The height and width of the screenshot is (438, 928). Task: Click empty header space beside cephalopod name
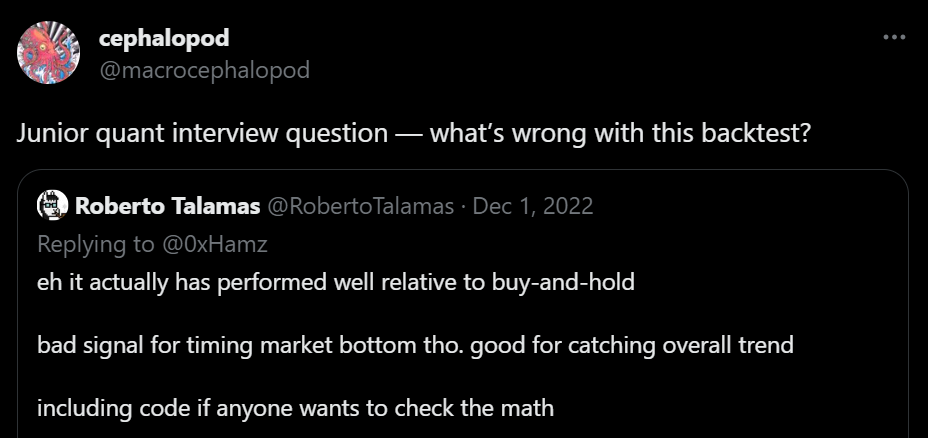click(x=533, y=53)
